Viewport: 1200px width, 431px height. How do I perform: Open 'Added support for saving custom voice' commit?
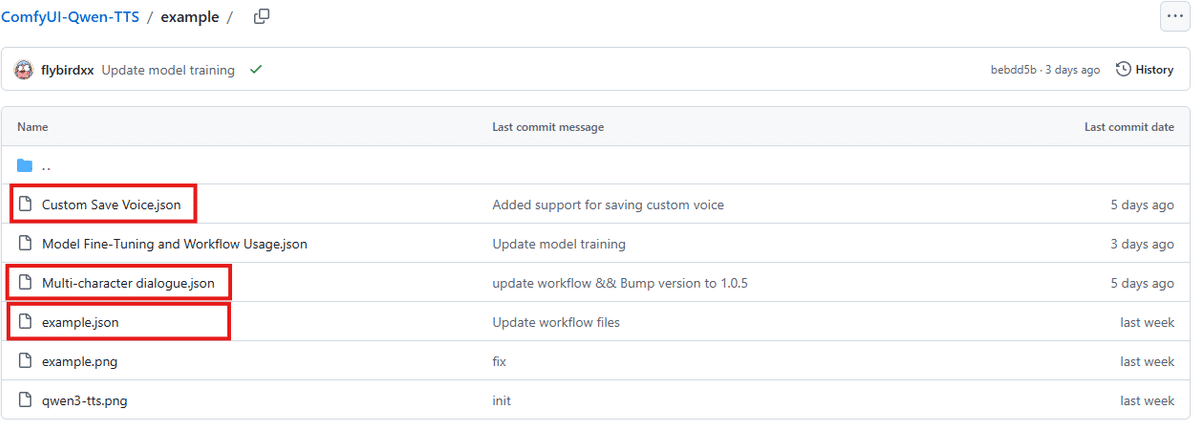[608, 205]
